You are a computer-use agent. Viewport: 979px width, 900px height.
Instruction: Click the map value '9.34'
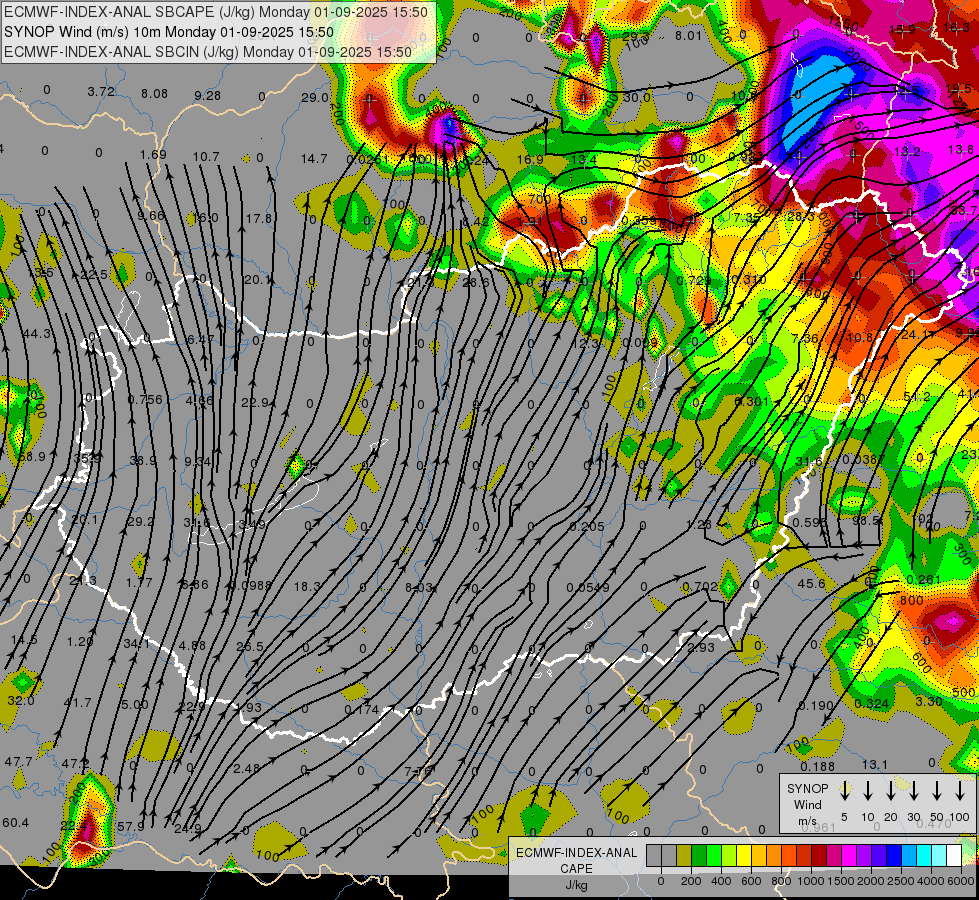tap(198, 462)
